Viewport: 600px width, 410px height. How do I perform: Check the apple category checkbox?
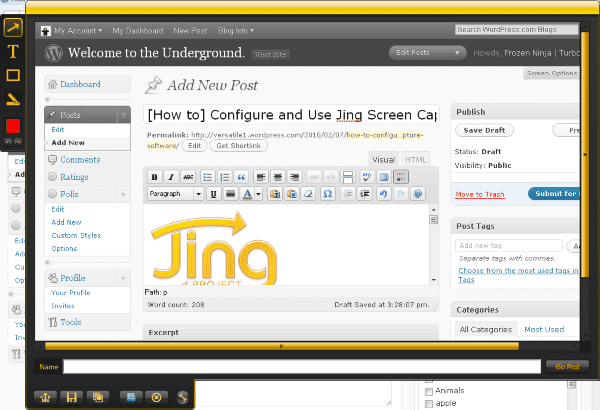(429, 405)
